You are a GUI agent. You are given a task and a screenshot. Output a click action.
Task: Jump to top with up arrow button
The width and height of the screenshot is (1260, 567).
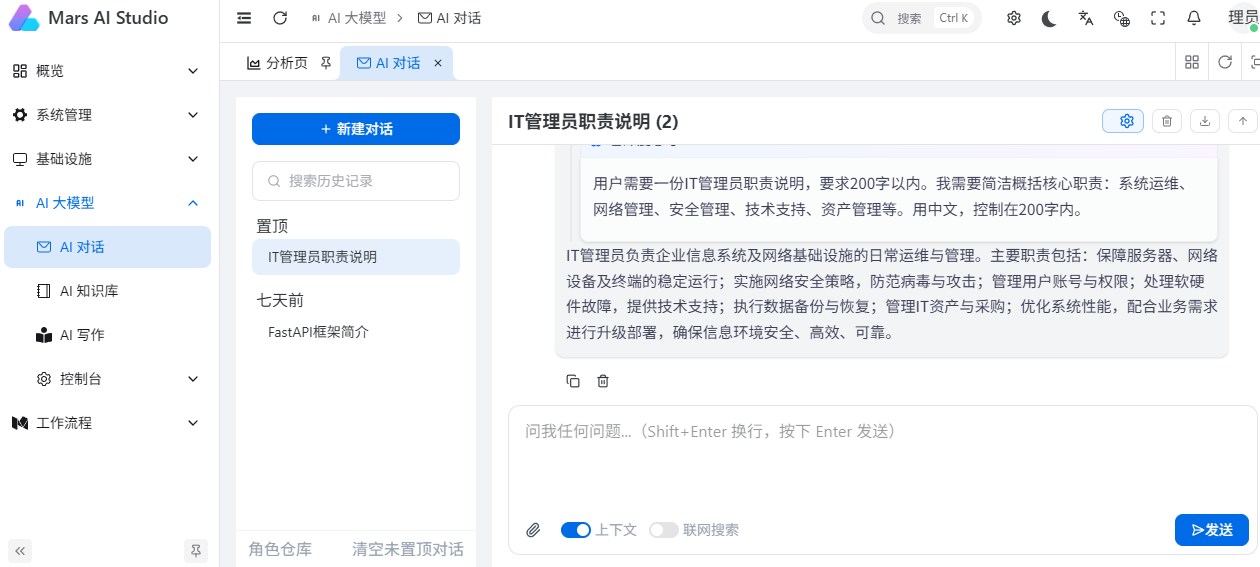tap(1243, 121)
